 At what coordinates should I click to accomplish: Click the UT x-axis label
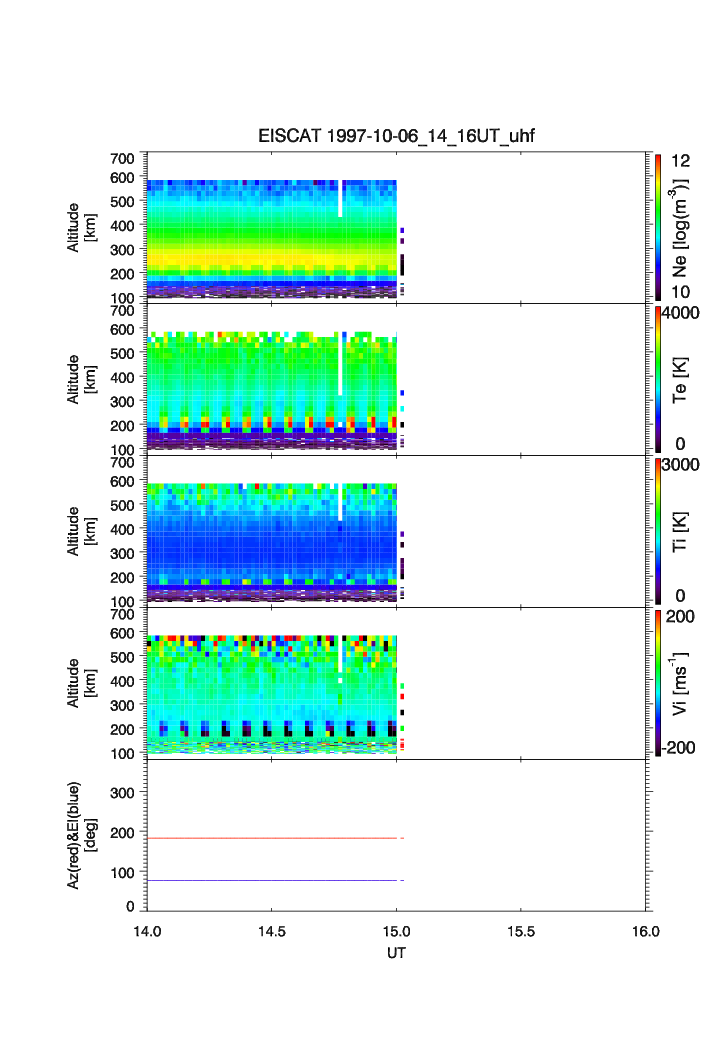click(x=396, y=953)
